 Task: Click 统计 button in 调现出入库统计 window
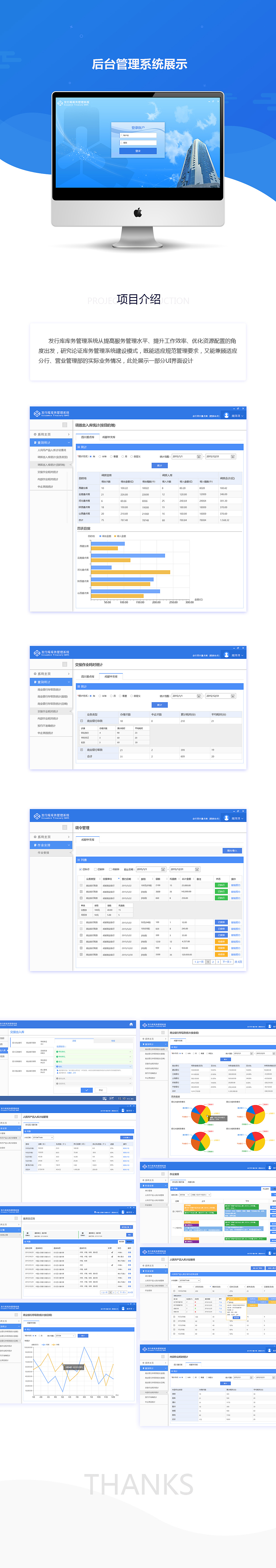[x=160, y=466]
